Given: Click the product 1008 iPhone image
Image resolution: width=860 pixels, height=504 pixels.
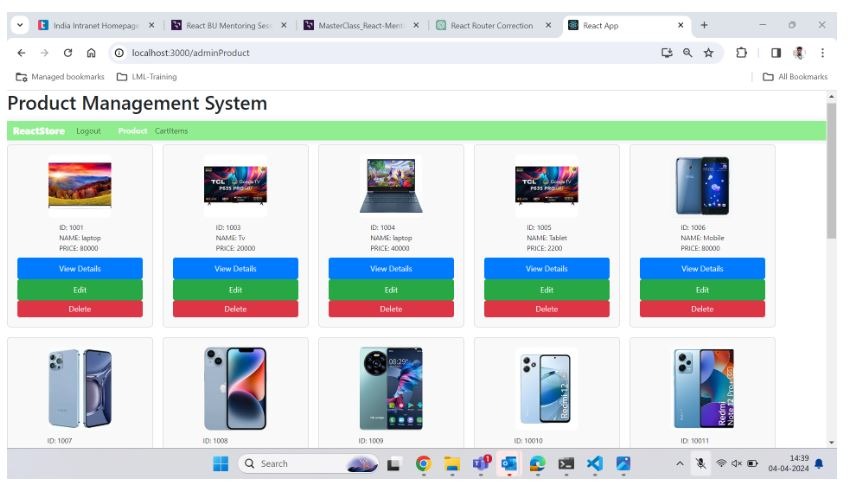Looking at the screenshot, I should pos(236,389).
